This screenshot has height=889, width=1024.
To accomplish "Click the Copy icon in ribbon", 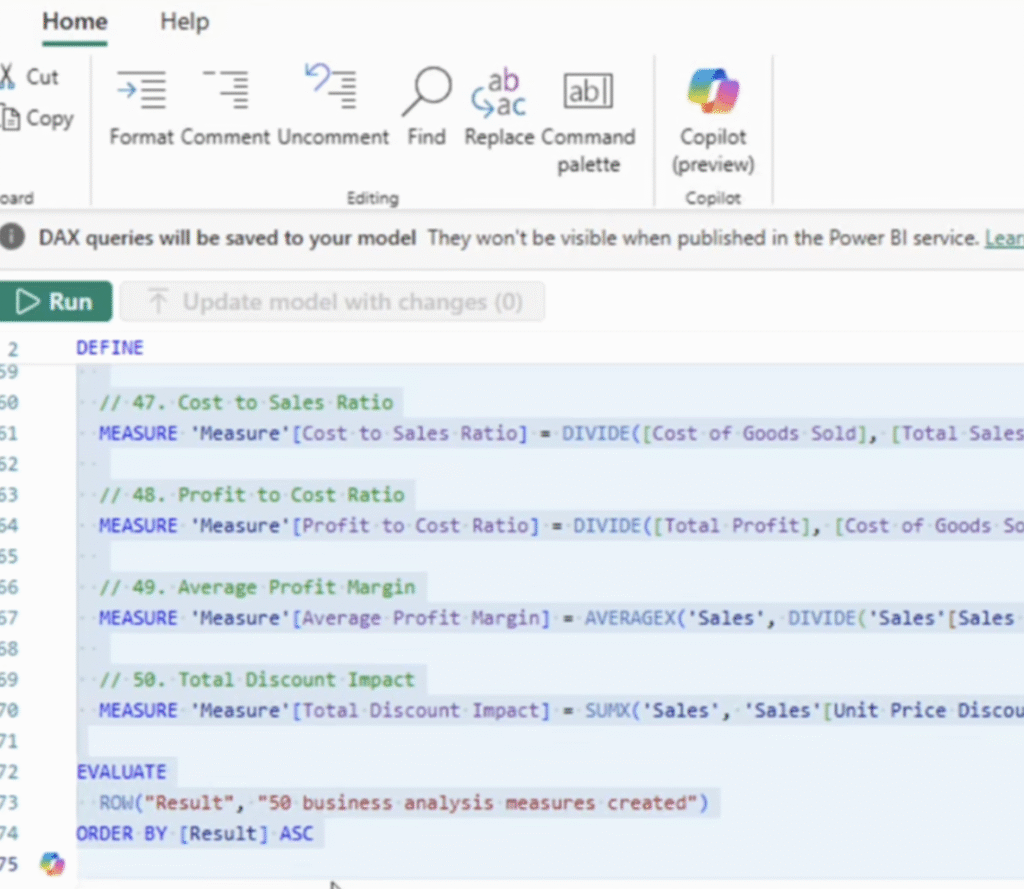I will (x=10, y=119).
